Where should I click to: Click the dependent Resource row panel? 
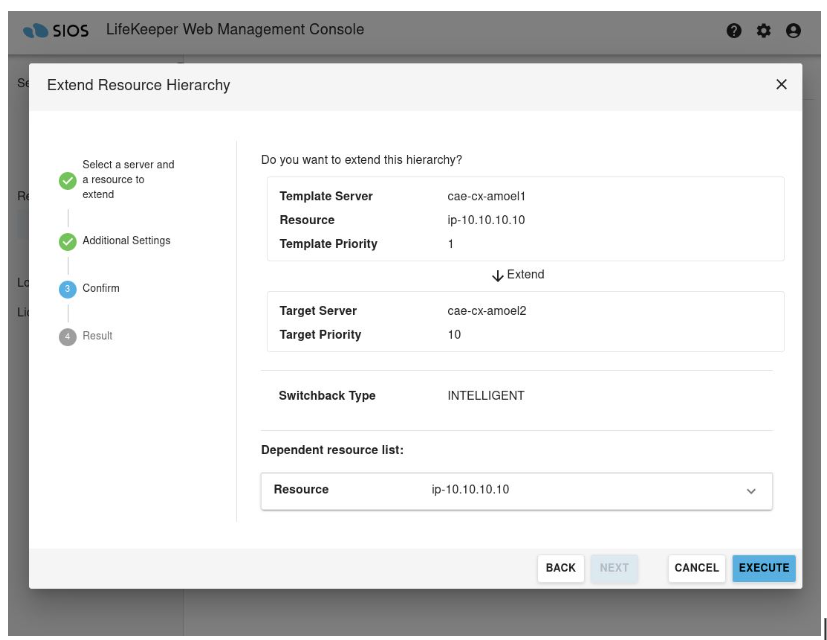(x=500, y=490)
